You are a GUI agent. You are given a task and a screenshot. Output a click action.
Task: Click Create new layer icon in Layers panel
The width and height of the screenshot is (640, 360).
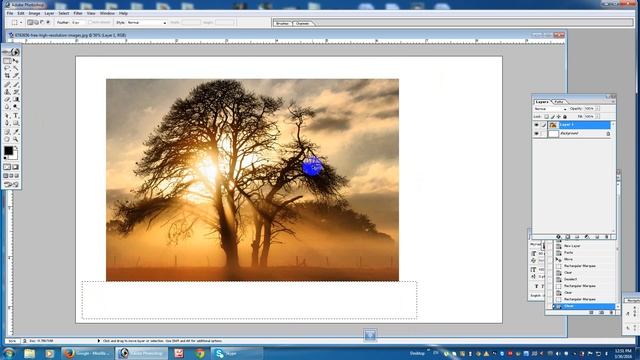click(597, 237)
